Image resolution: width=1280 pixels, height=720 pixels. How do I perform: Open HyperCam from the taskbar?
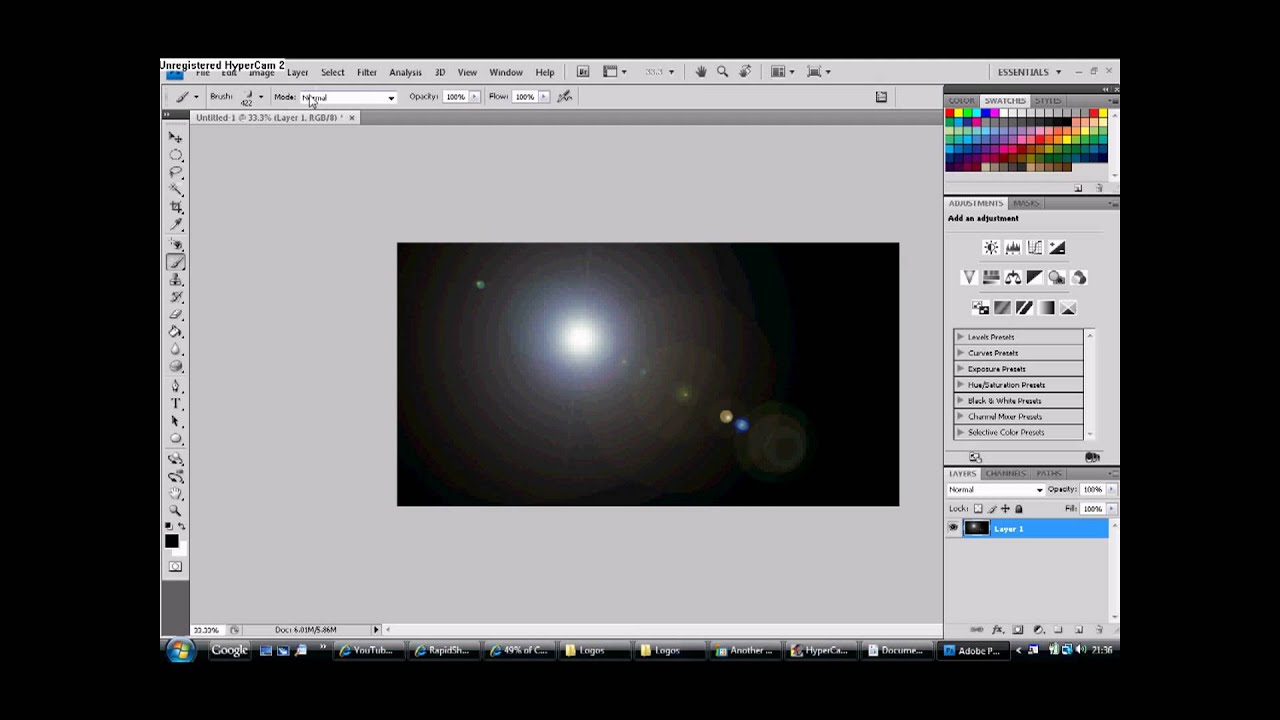coord(819,650)
